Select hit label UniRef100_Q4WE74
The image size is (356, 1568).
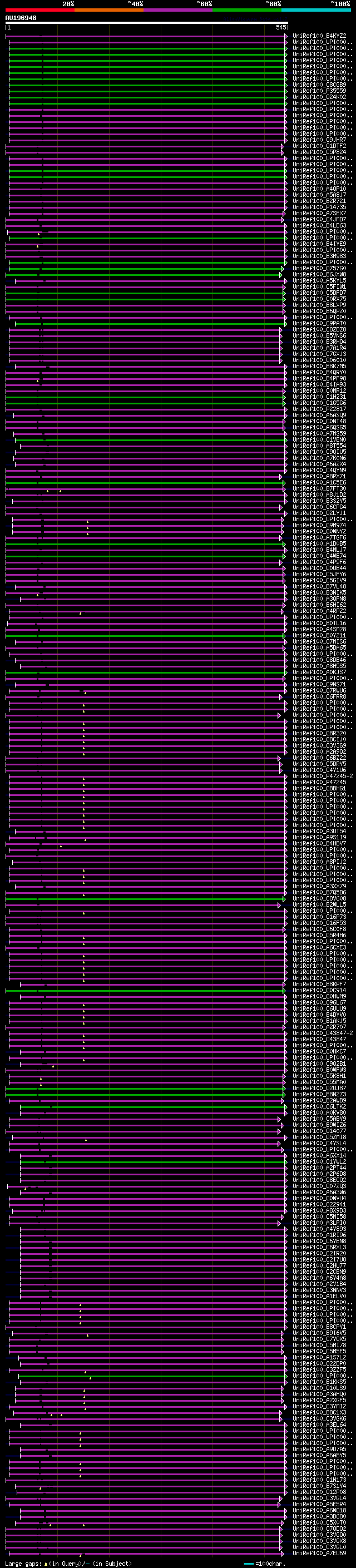319,556
